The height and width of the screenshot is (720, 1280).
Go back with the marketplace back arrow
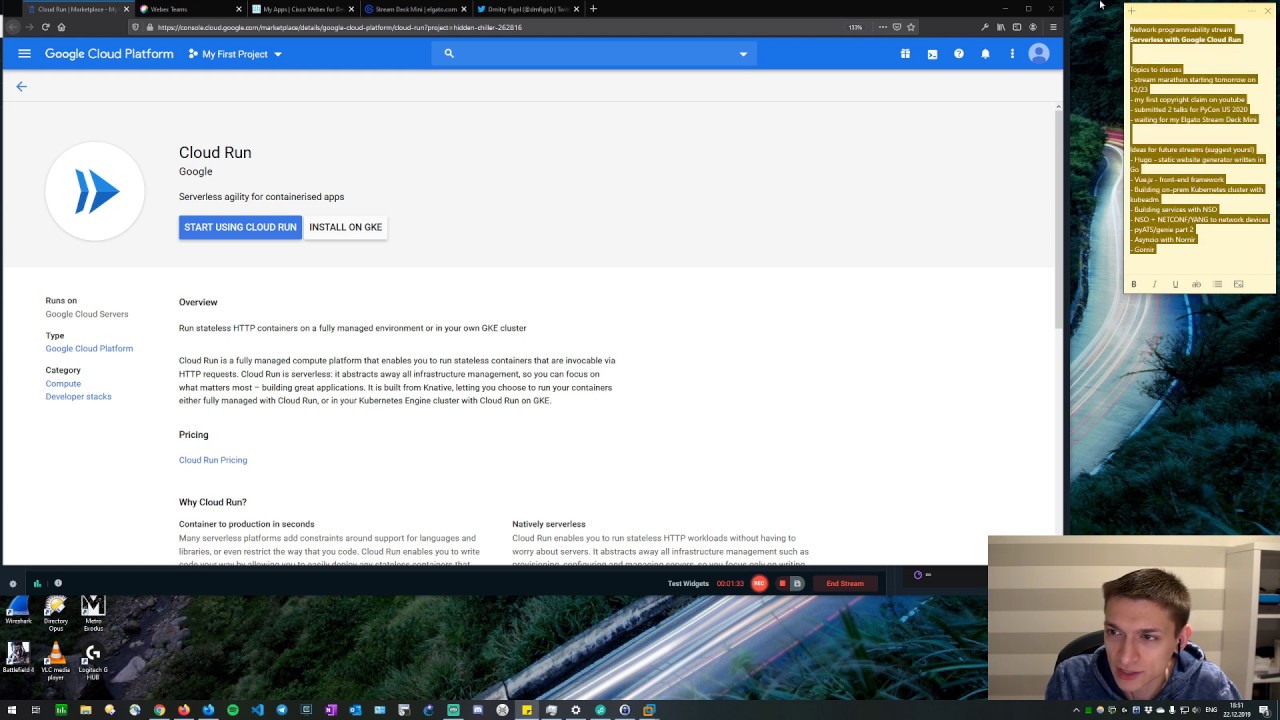[21, 87]
